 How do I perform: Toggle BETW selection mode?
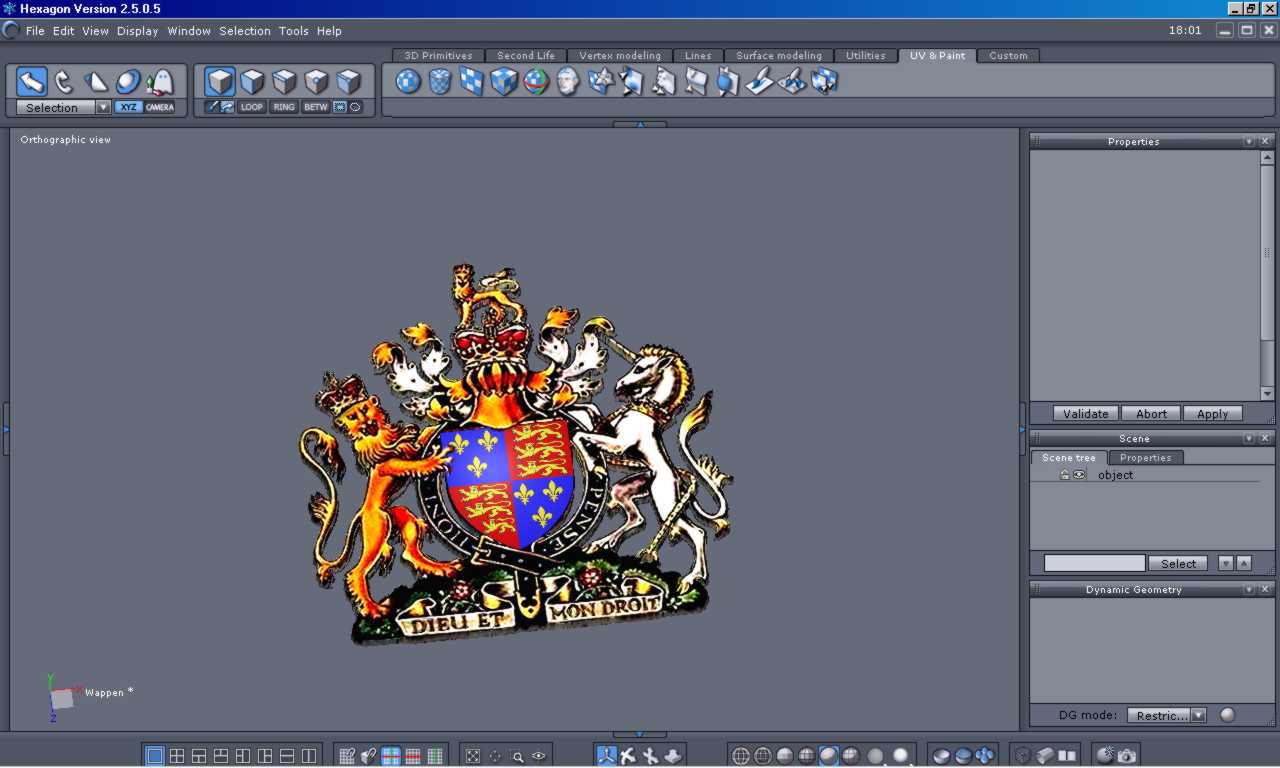point(316,107)
